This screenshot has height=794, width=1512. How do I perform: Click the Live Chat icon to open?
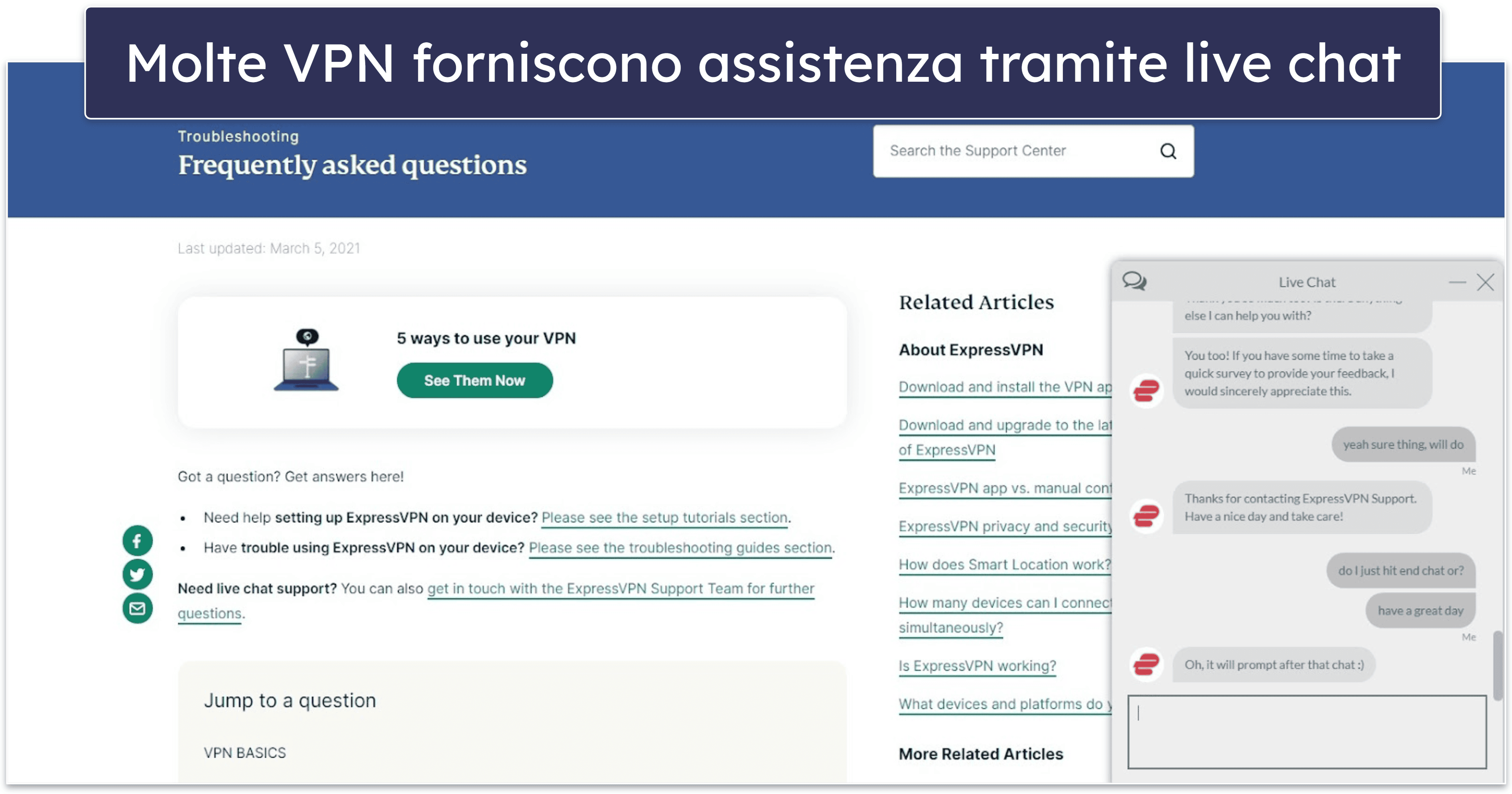click(x=1135, y=282)
